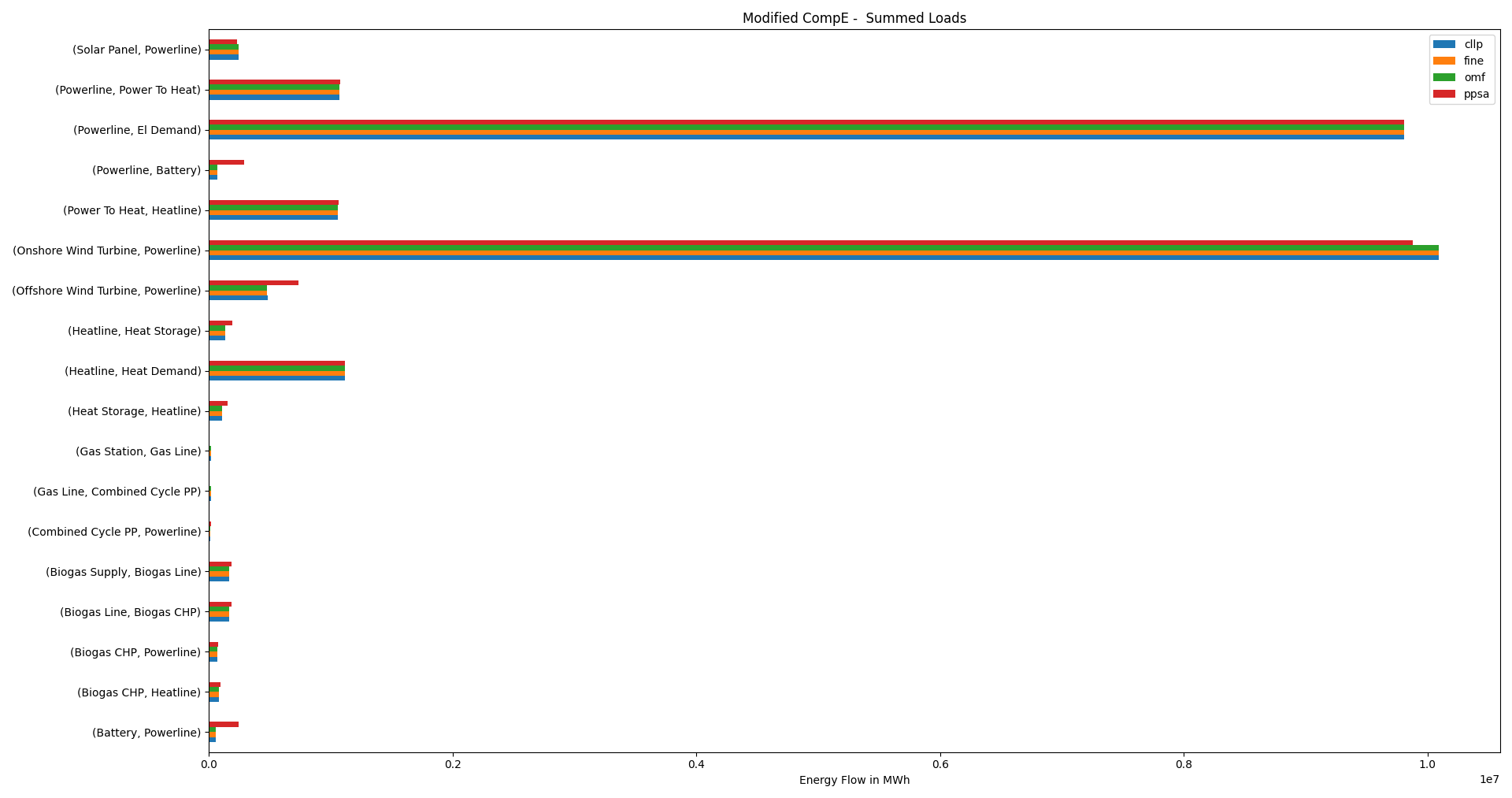Click the '(Heat Storage, Heatline)' axis label
The width and height of the screenshot is (1512, 798).
pos(135,411)
